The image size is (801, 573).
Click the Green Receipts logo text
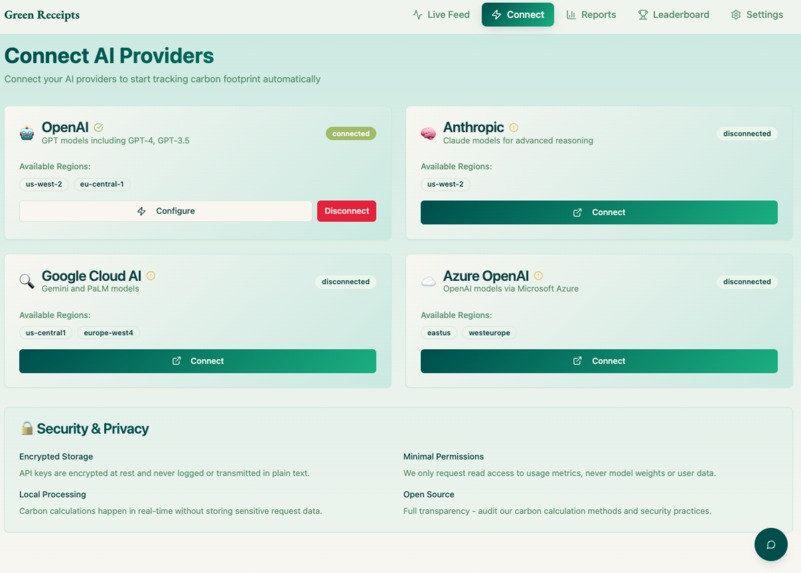pos(42,15)
